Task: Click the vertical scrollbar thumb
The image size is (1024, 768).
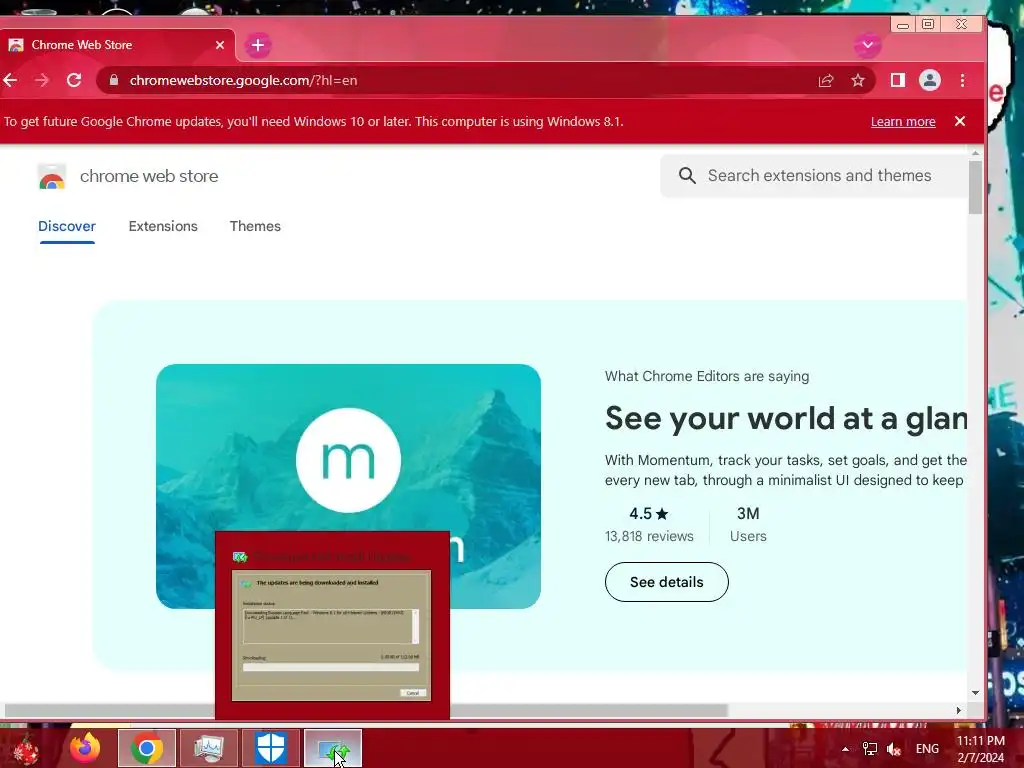Action: [975, 187]
